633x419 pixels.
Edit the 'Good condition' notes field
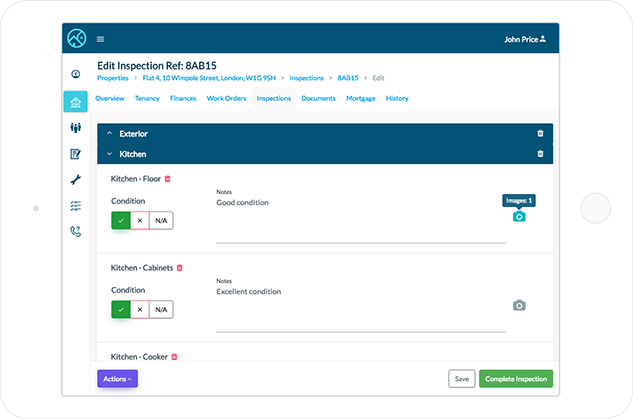(361, 220)
